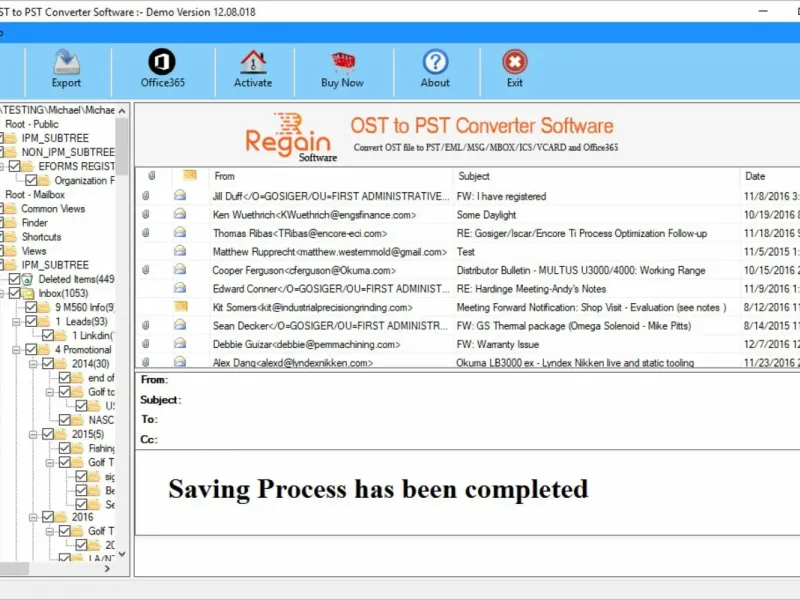Image resolution: width=800 pixels, height=600 pixels.
Task: Minimize the OST to PST Converter window
Action: click(x=763, y=11)
